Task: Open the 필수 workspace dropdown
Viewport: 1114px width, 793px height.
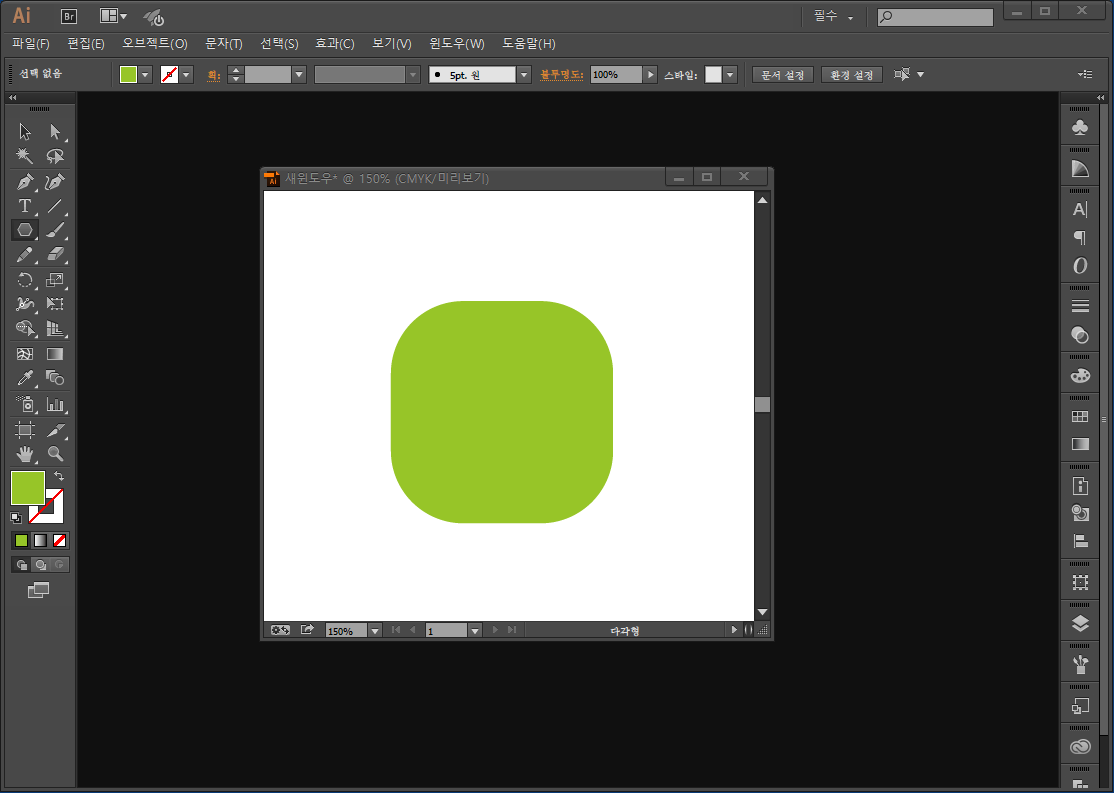Action: [834, 17]
